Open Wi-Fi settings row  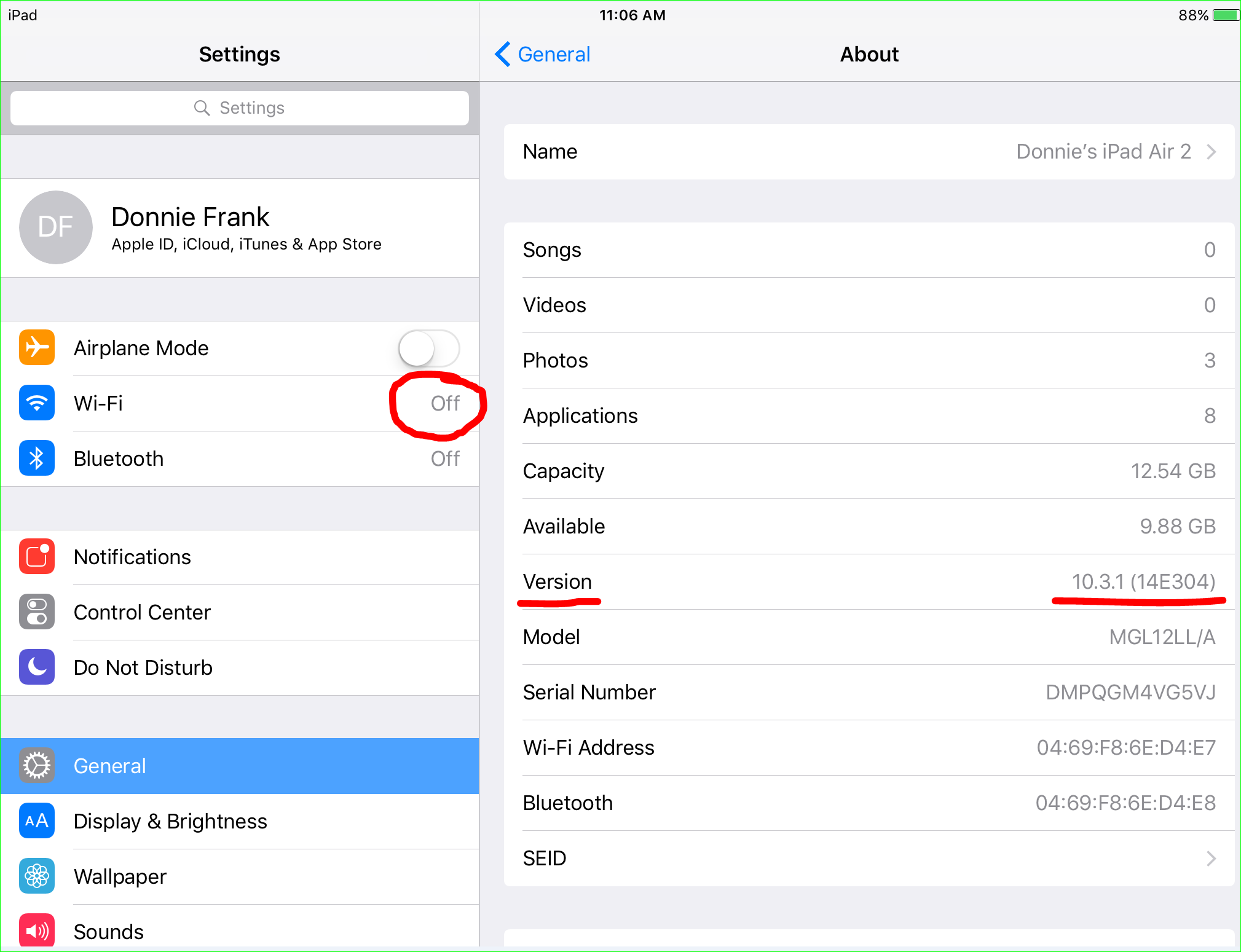(240, 403)
